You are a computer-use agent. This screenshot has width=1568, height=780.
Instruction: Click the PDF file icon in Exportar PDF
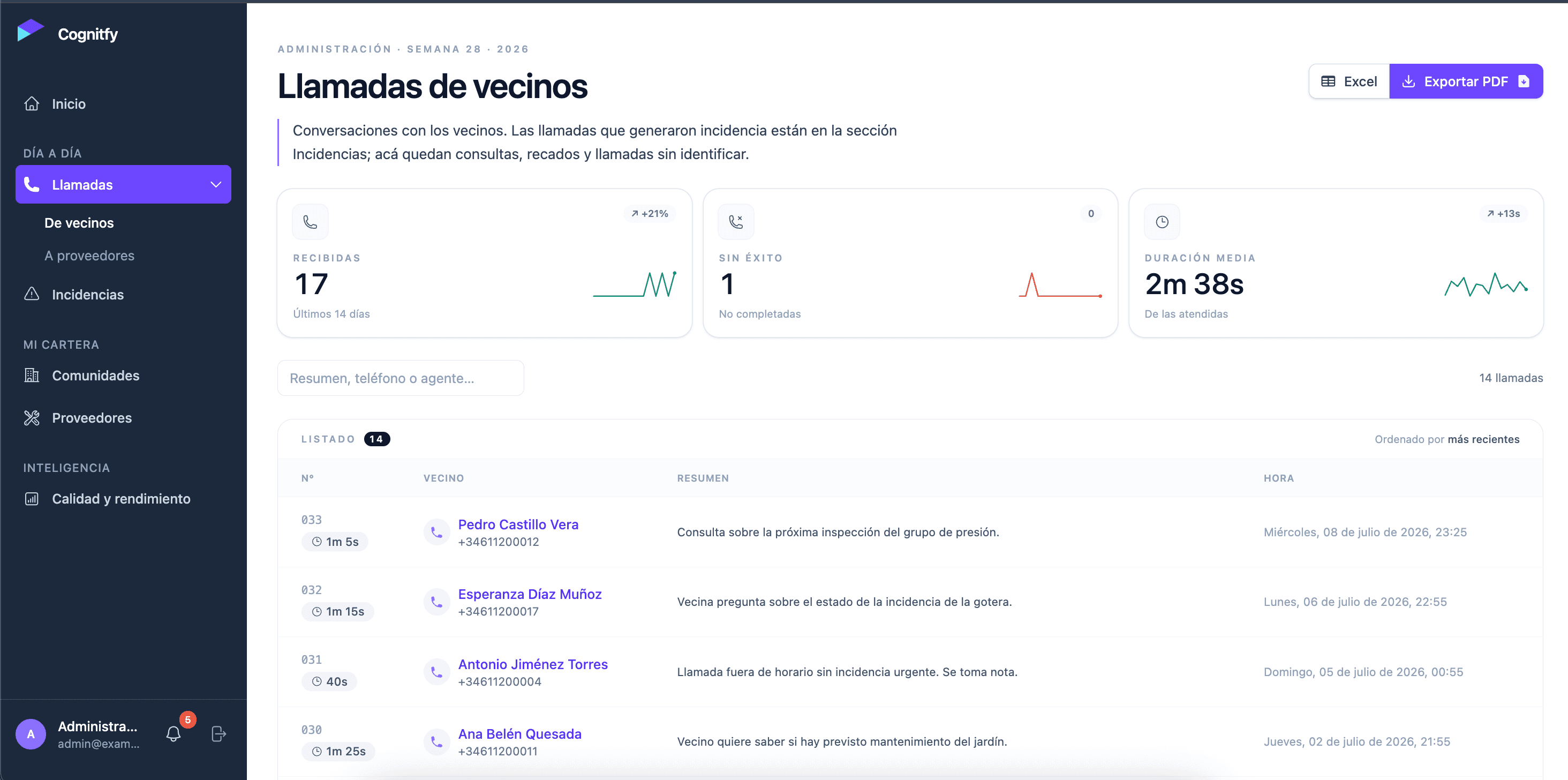pyautogui.click(x=1524, y=81)
